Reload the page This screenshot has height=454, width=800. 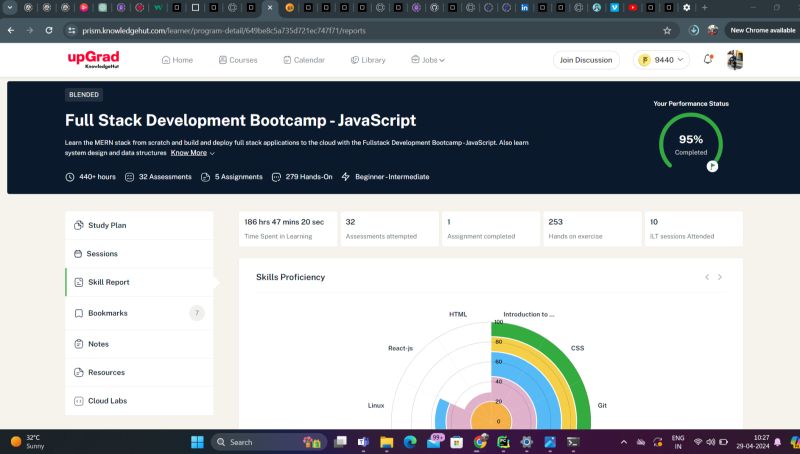tap(49, 31)
